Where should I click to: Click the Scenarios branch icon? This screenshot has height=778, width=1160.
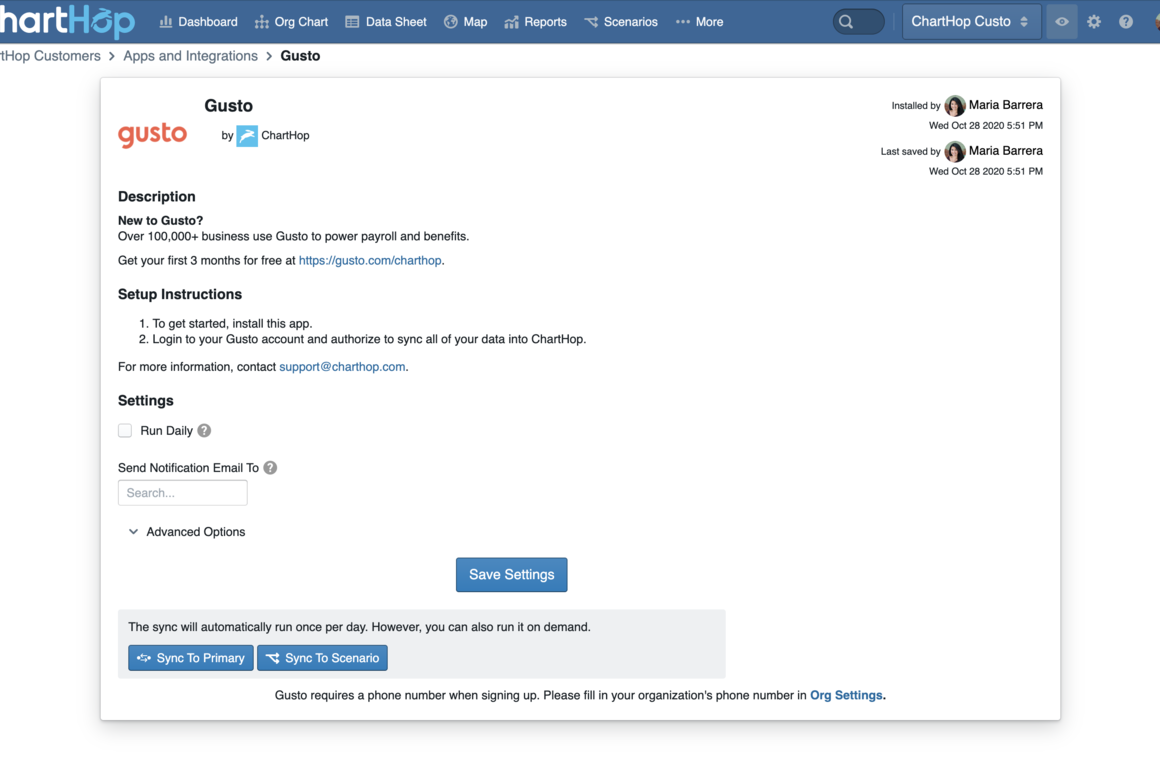pos(590,22)
